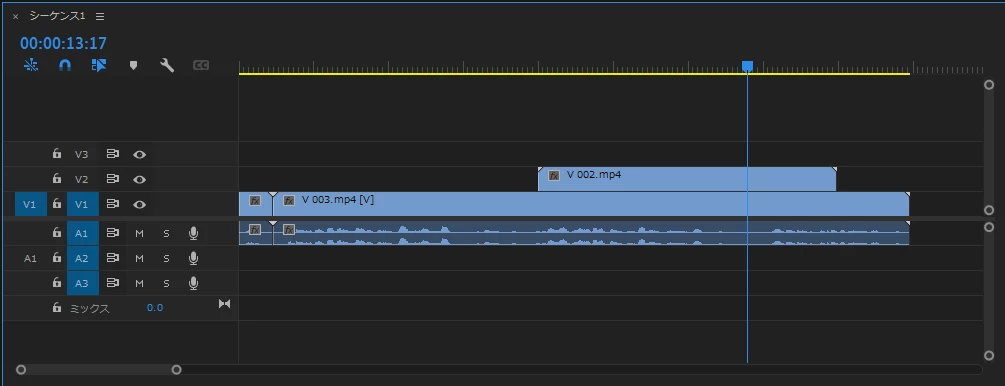Toggle sync lock for track A3

coord(113,283)
